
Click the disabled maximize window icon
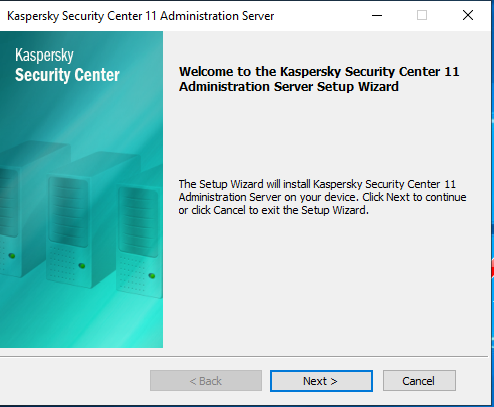pyautogui.click(x=422, y=15)
